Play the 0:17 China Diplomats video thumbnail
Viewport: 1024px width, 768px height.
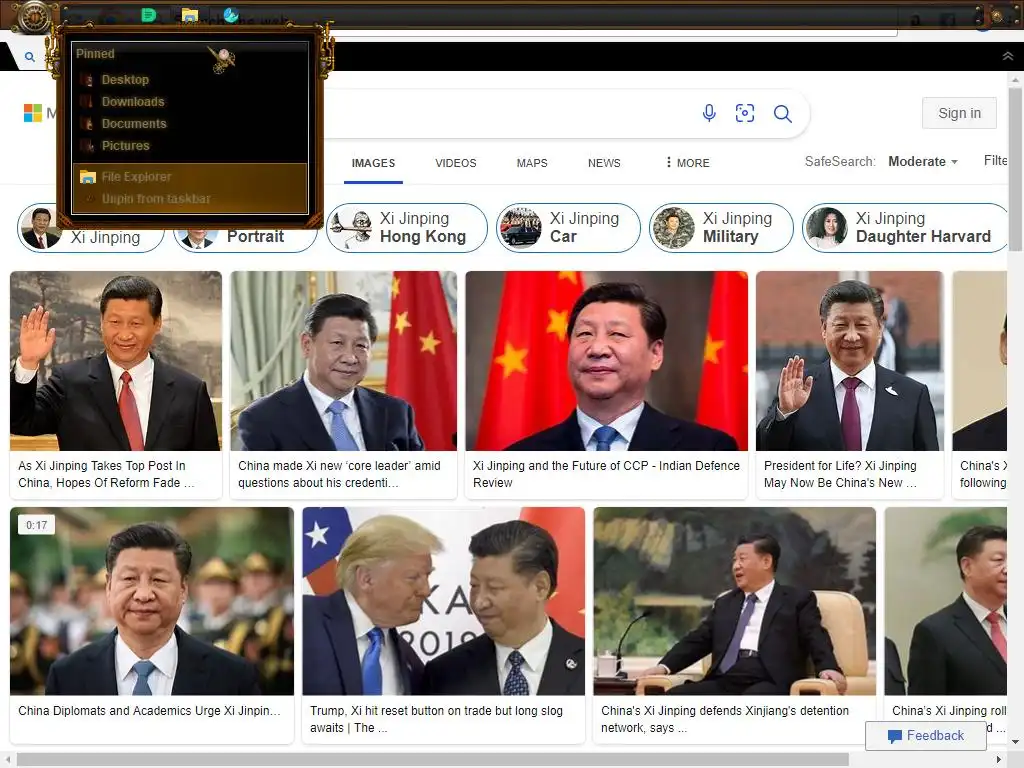[x=152, y=601]
